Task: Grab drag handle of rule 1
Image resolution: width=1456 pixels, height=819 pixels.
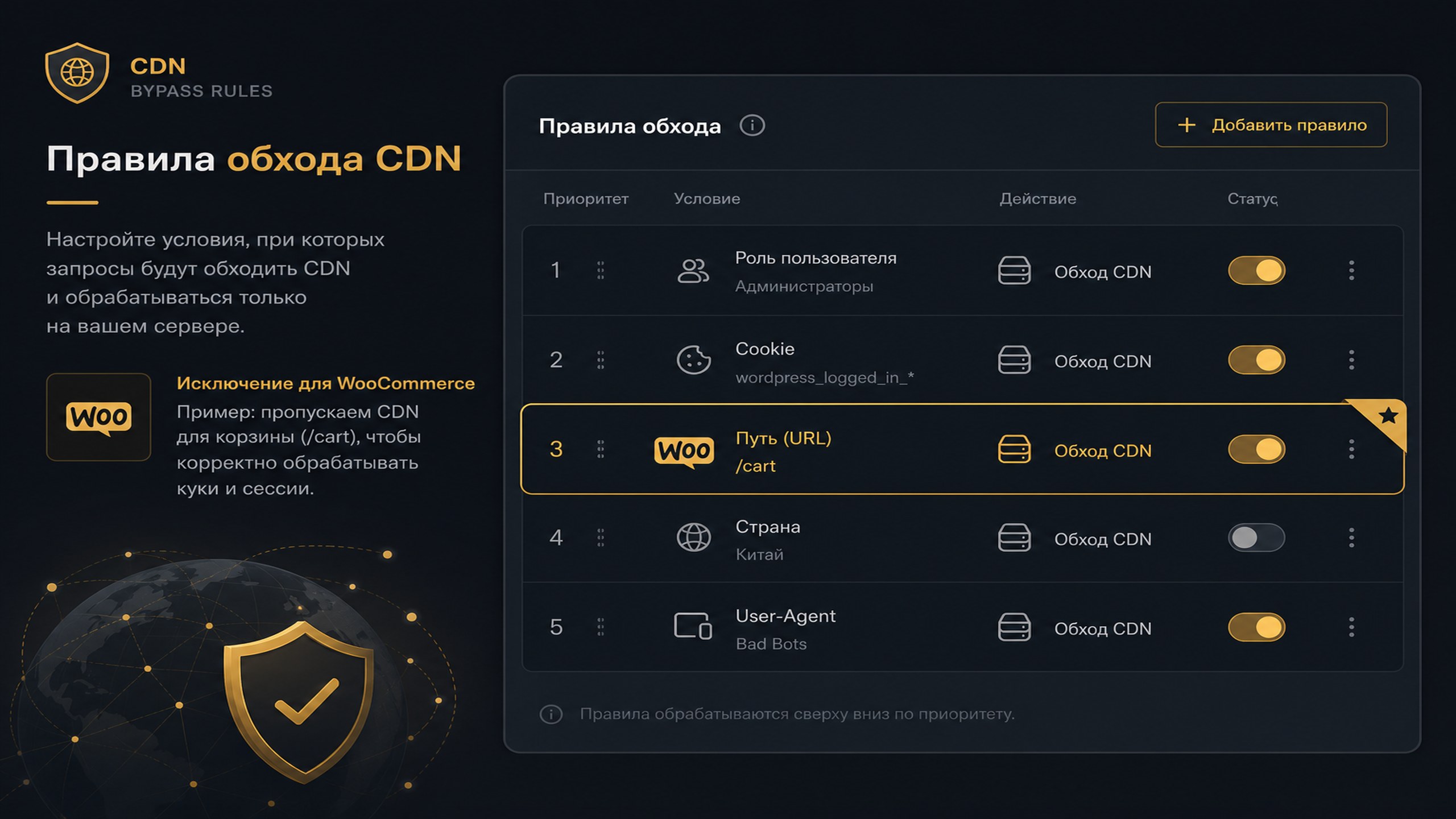Action: (x=601, y=270)
